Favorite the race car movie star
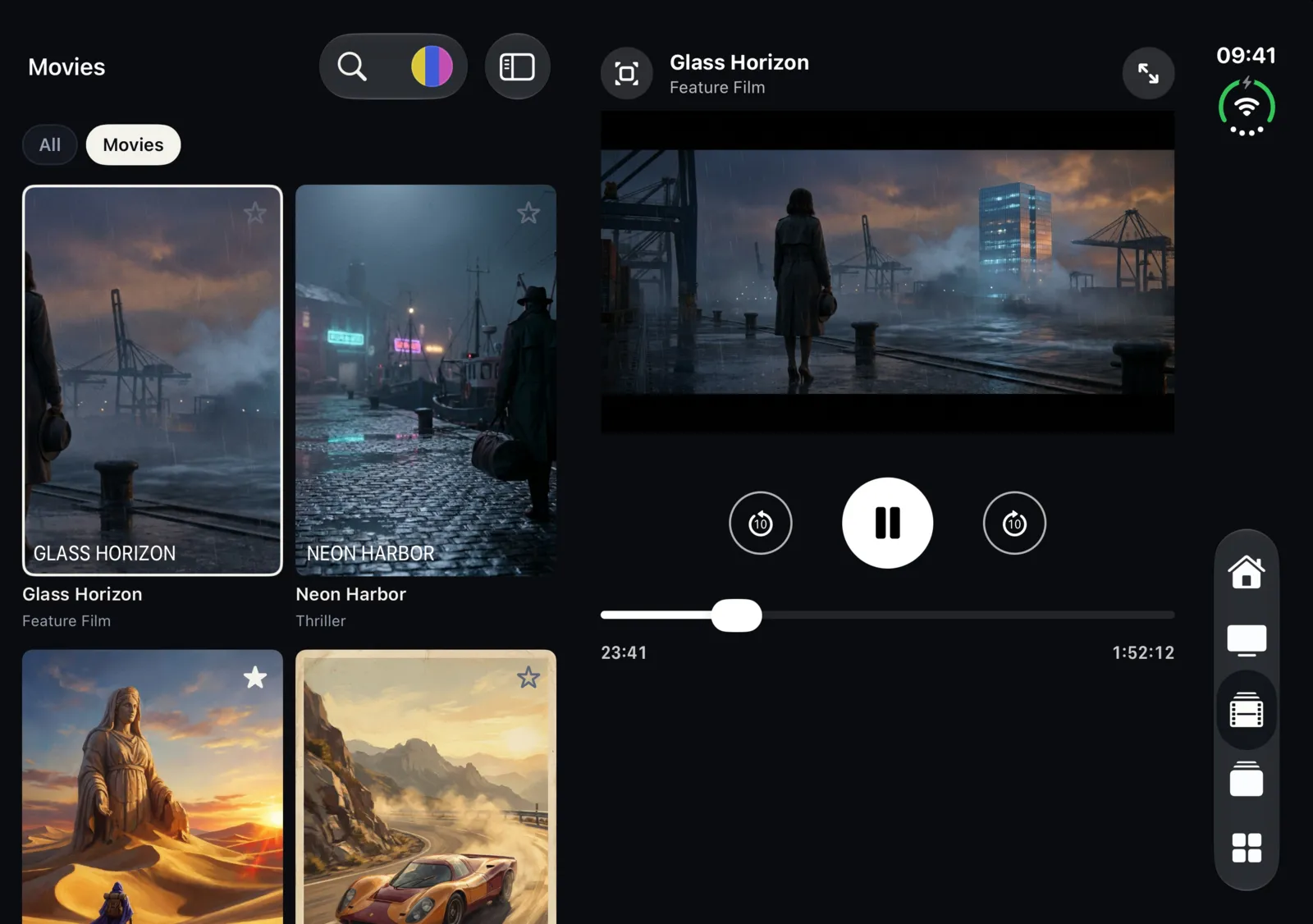The height and width of the screenshot is (924, 1313). (x=528, y=677)
